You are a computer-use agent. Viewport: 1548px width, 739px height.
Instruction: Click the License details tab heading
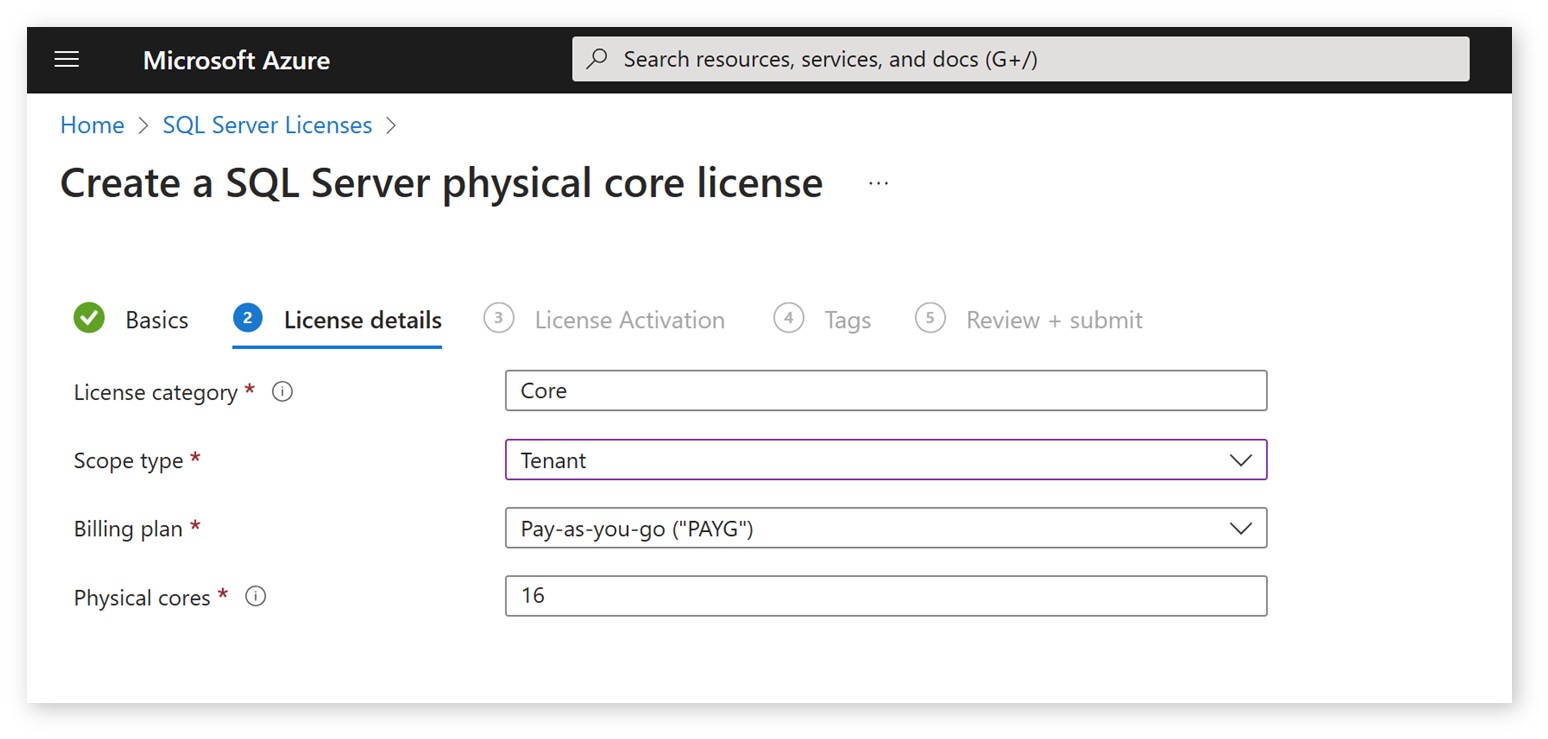click(x=364, y=319)
